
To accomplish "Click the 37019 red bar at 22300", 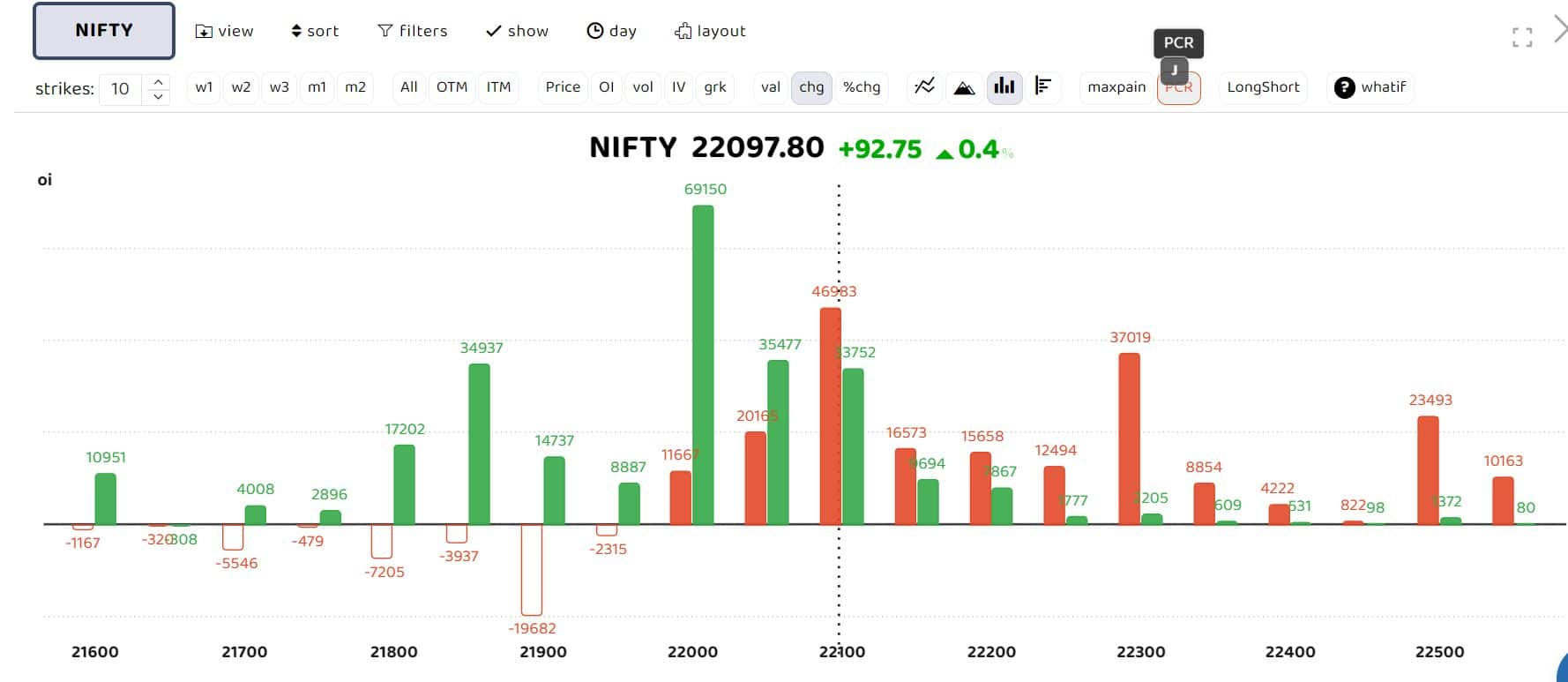I will (x=1129, y=439).
